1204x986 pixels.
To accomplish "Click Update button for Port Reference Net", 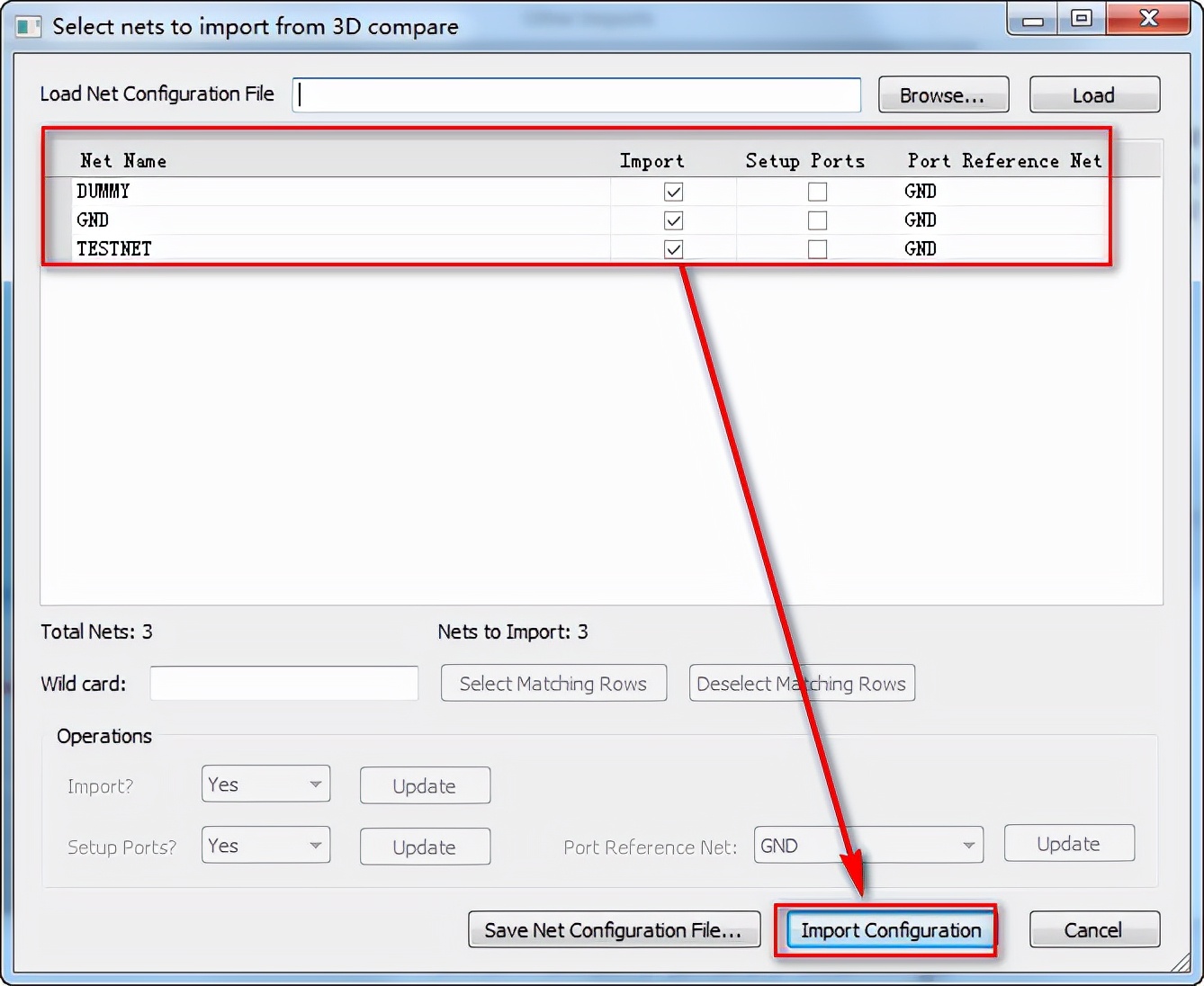I will pyautogui.click(x=1069, y=843).
